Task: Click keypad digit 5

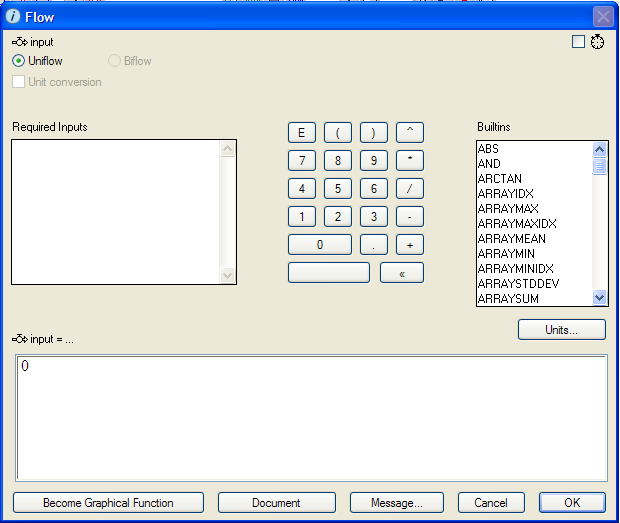Action: pyautogui.click(x=338, y=189)
